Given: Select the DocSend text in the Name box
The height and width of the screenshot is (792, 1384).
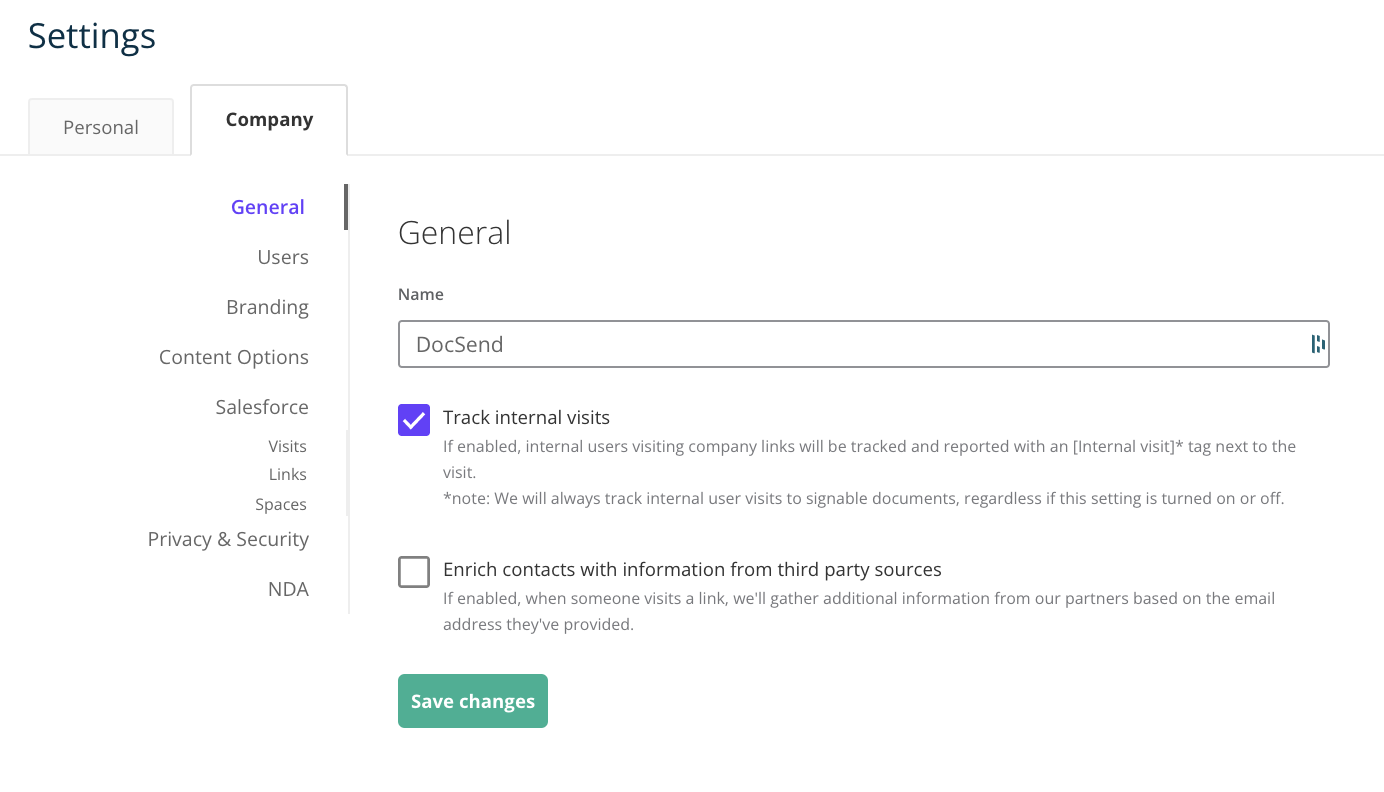Looking at the screenshot, I should (x=460, y=343).
